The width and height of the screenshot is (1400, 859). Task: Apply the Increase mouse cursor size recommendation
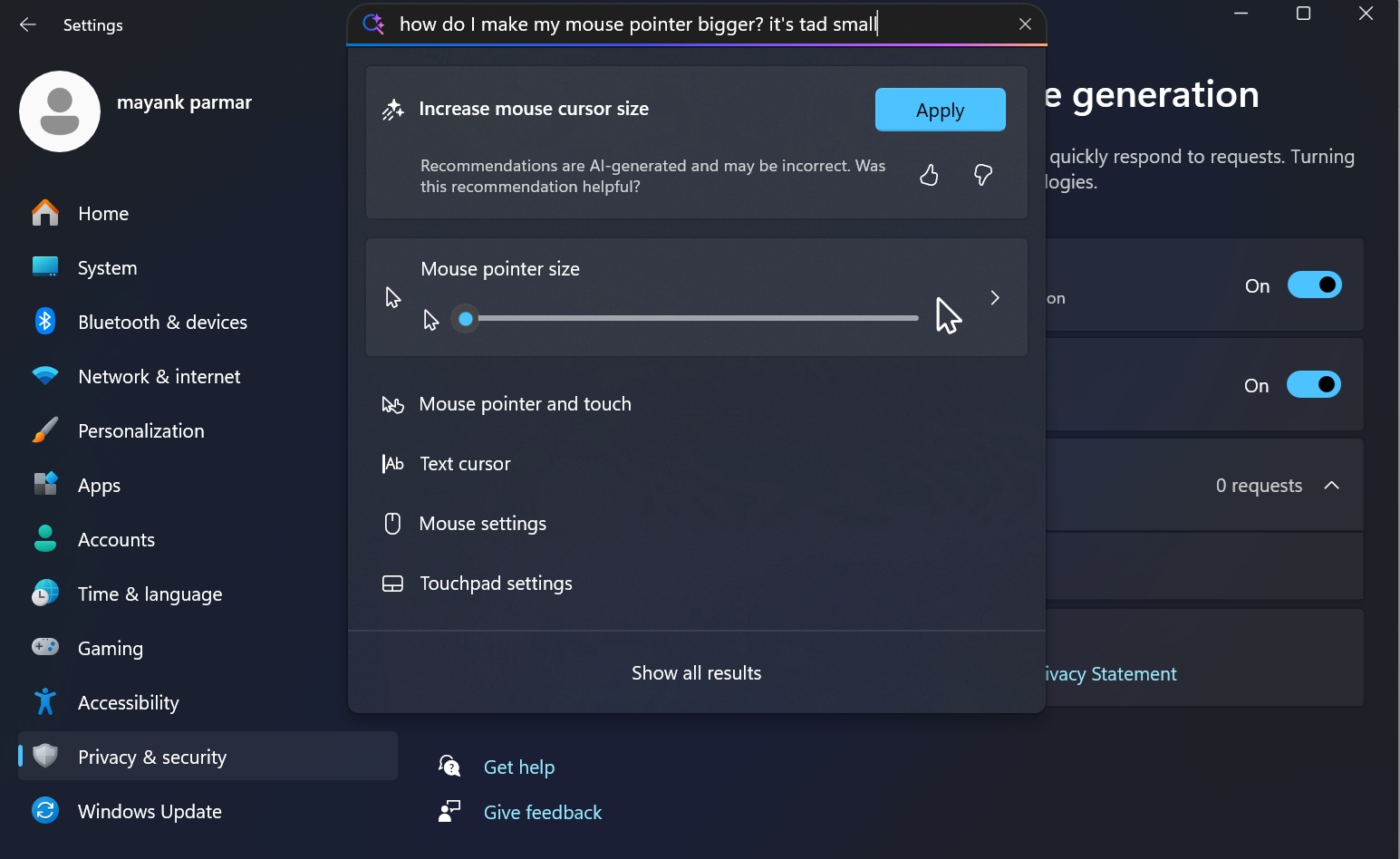pos(940,110)
